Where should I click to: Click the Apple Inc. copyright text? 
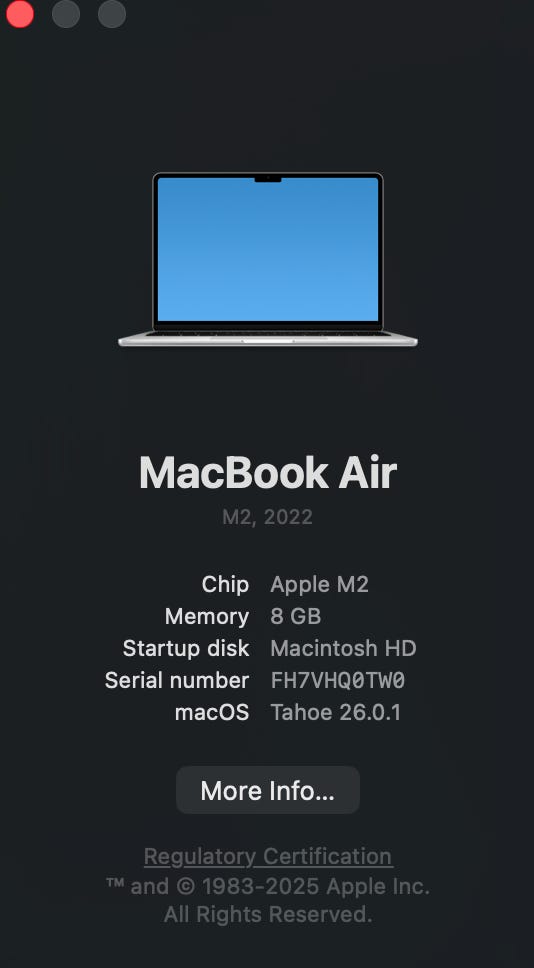[x=267, y=886]
